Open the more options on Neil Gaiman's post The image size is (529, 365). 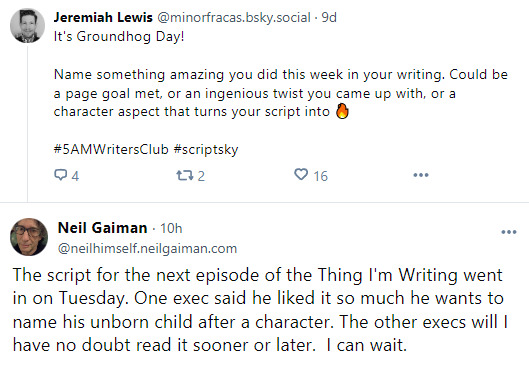(x=509, y=232)
